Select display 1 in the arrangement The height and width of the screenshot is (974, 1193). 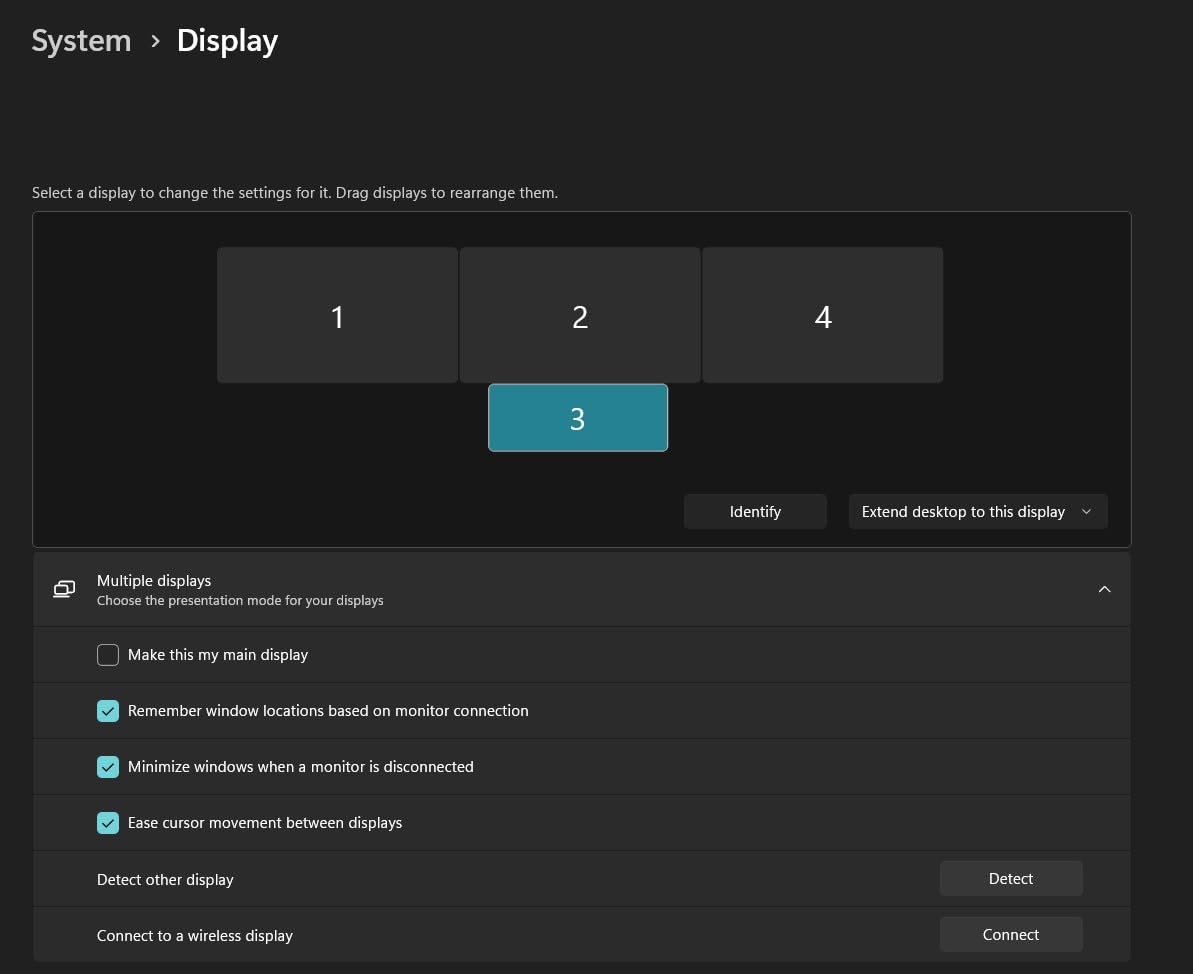[x=337, y=316]
